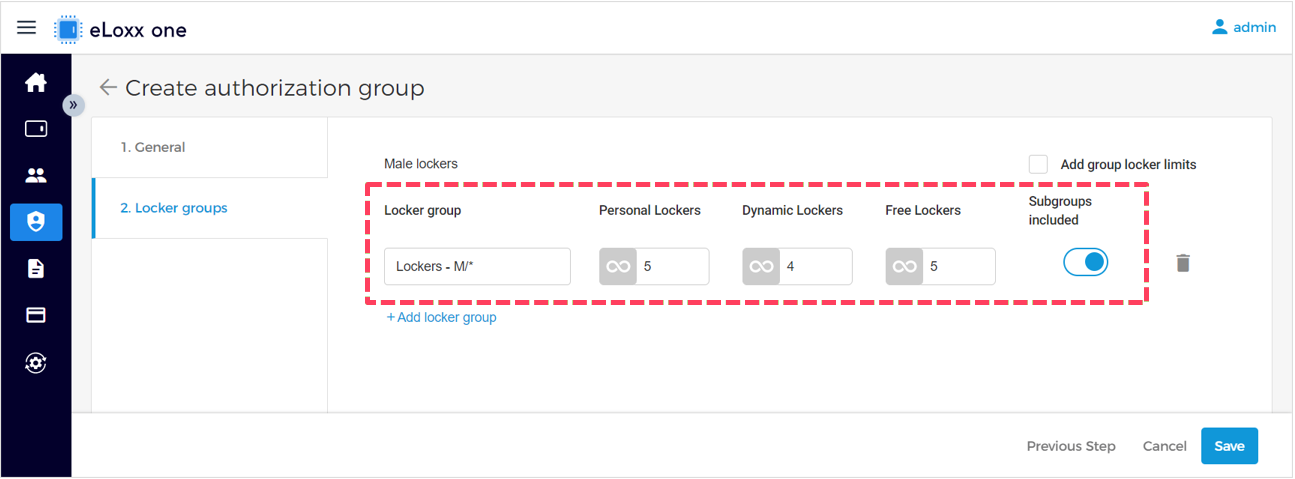Click Add locker group link
Viewport: 1295px width, 479px height.
pyautogui.click(x=441, y=317)
